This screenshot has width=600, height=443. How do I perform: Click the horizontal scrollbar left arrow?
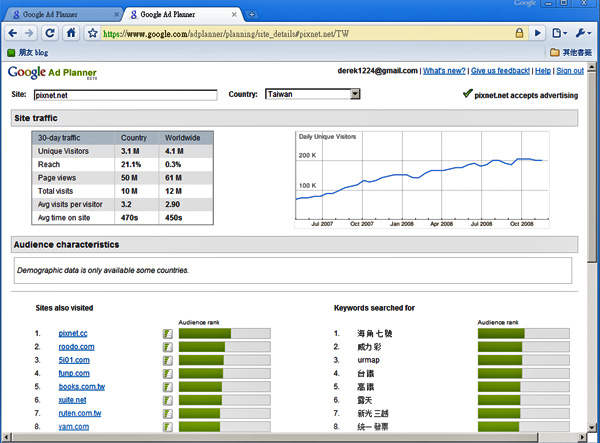(7, 437)
